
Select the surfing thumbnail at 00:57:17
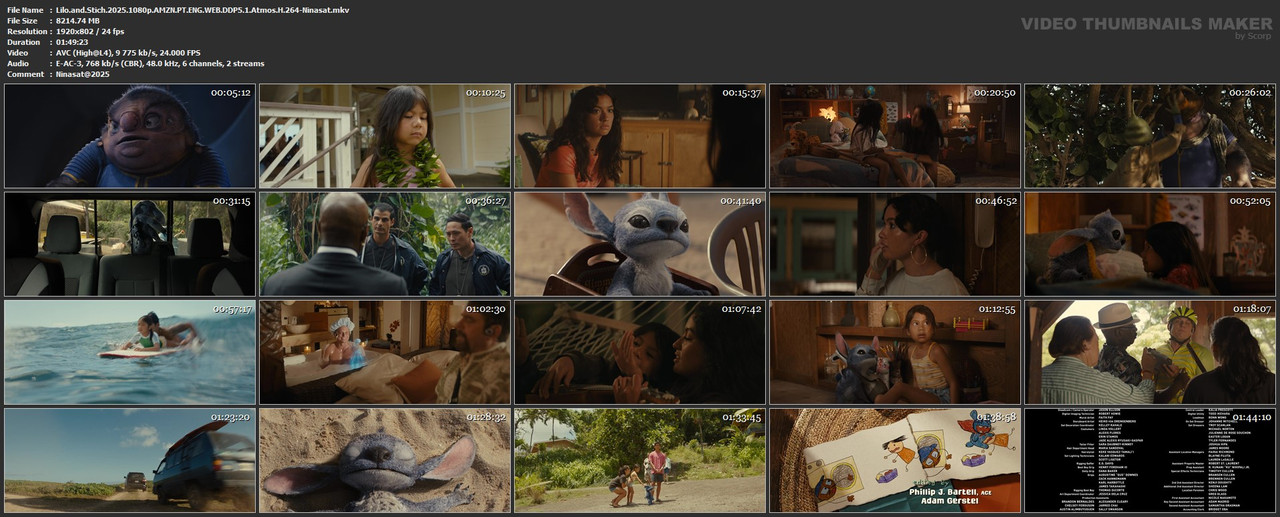coord(130,352)
